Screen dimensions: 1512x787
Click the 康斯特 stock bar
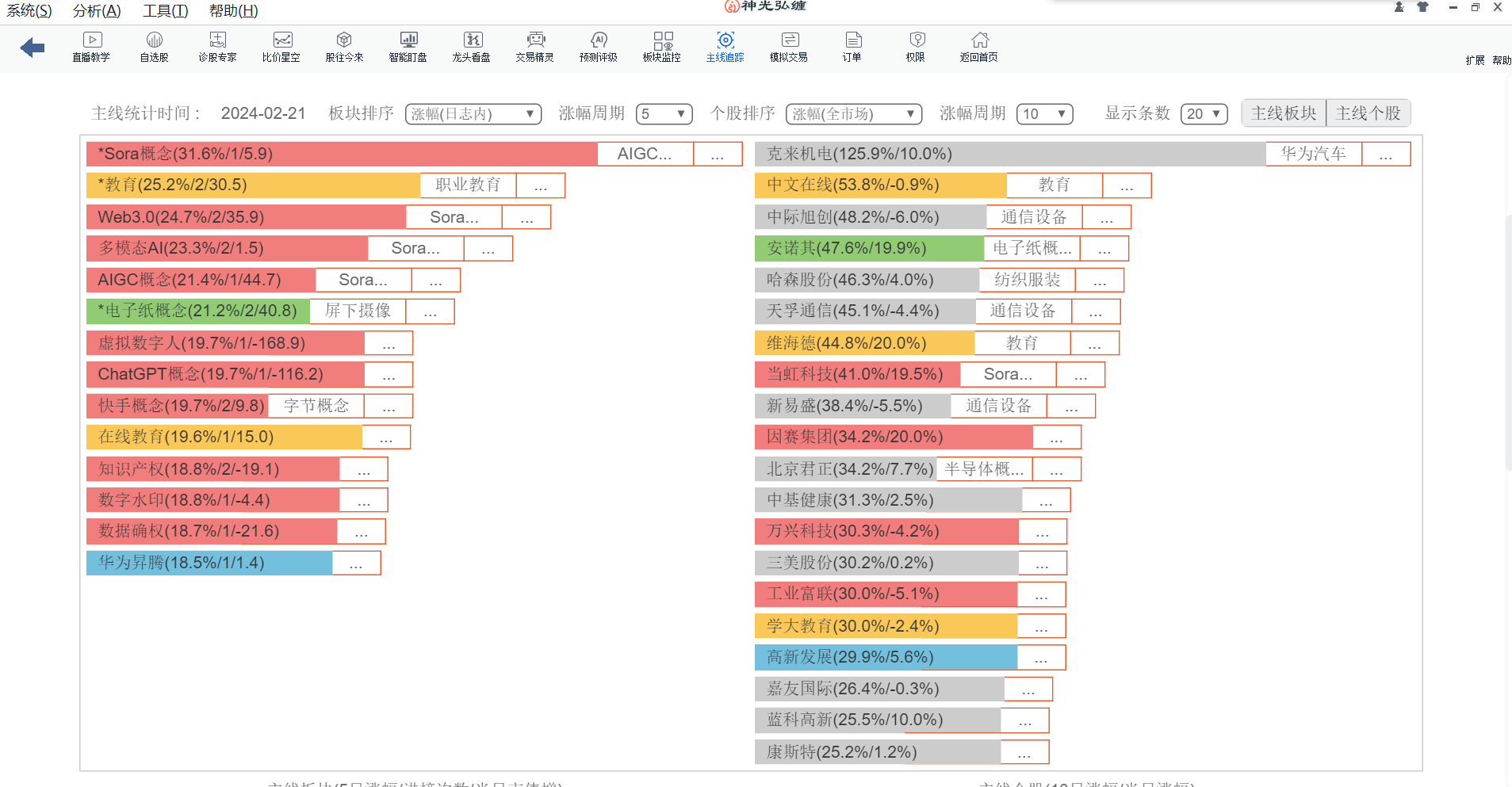pos(878,752)
